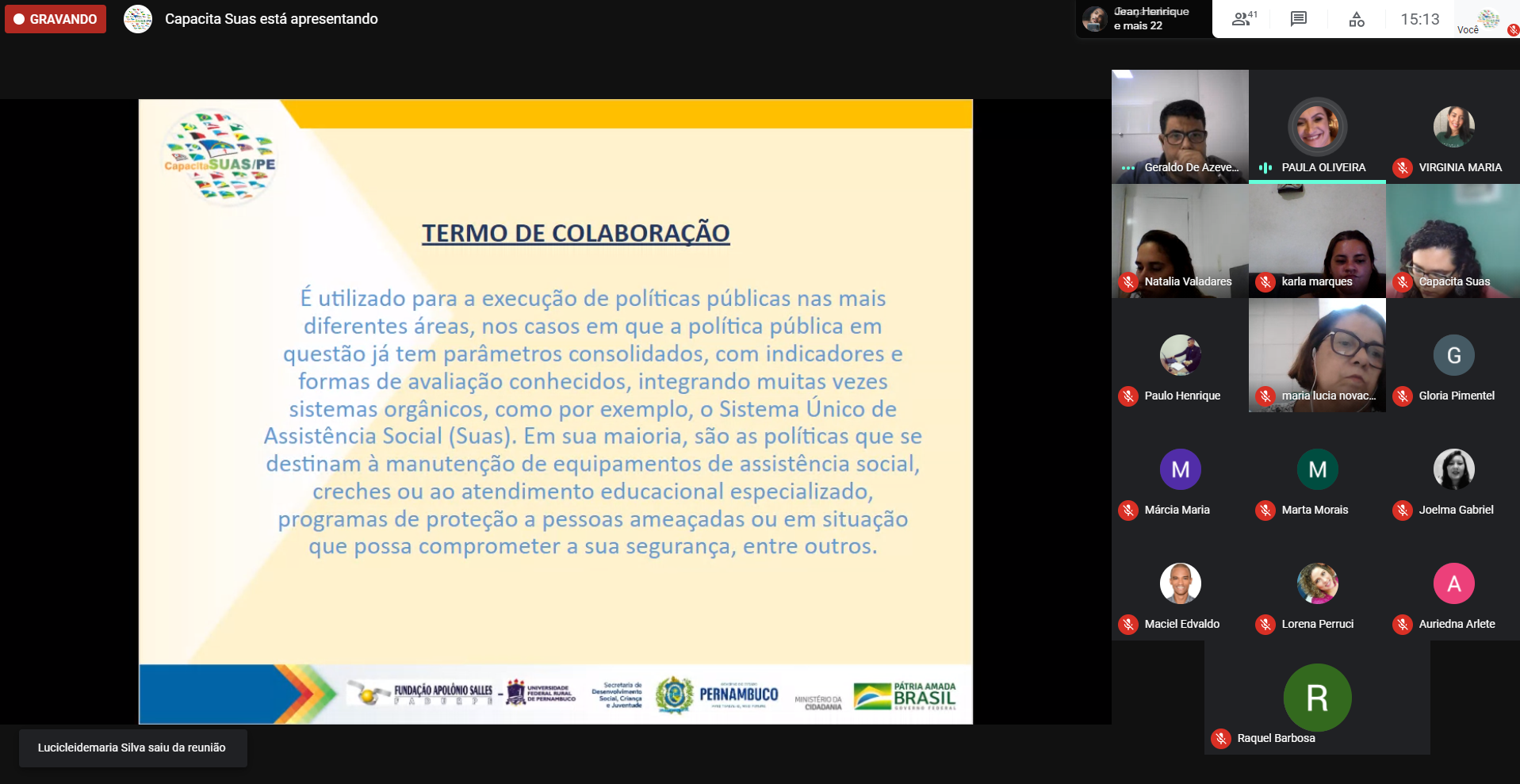
Task: Click the mute icon beside Natalia Valadares
Action: tap(1128, 282)
